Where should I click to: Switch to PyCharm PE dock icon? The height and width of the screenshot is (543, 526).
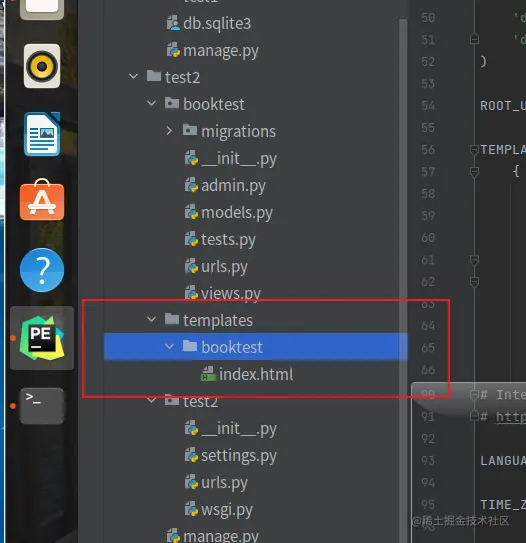[x=42, y=338]
